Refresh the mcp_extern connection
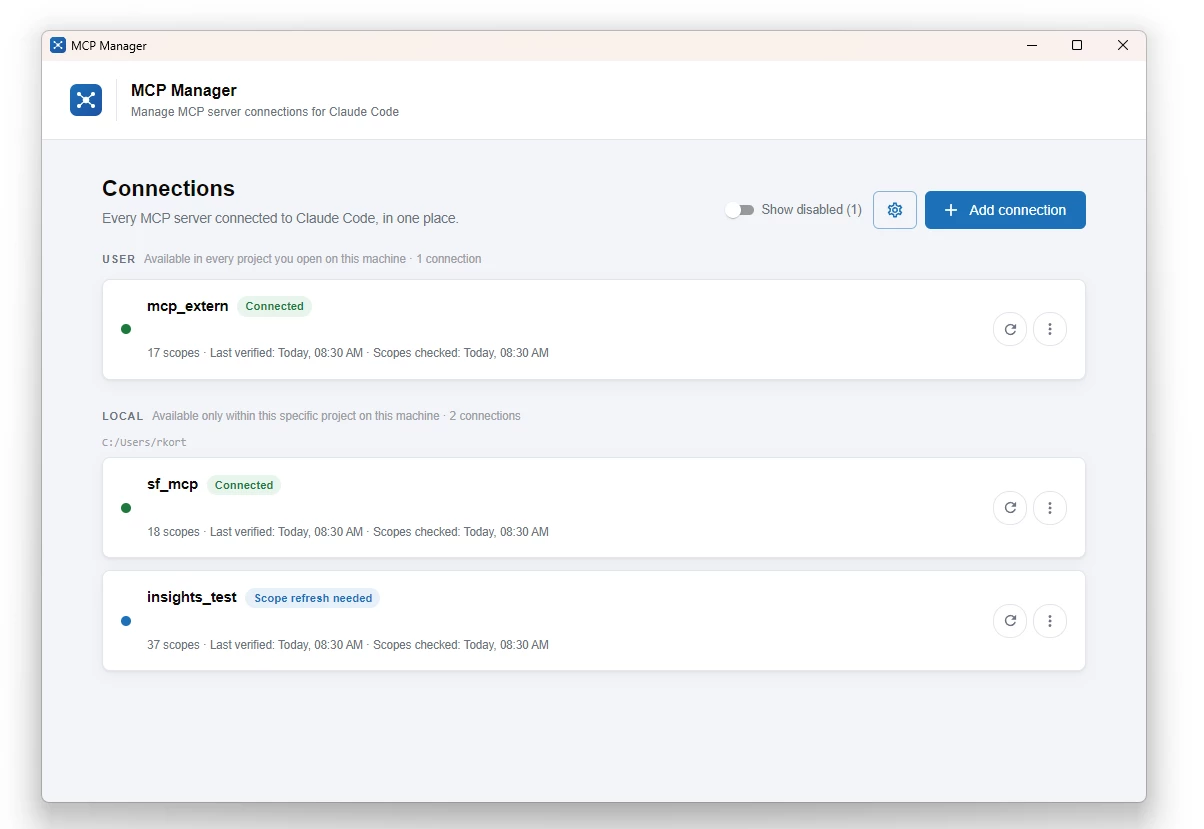 pos(1010,329)
